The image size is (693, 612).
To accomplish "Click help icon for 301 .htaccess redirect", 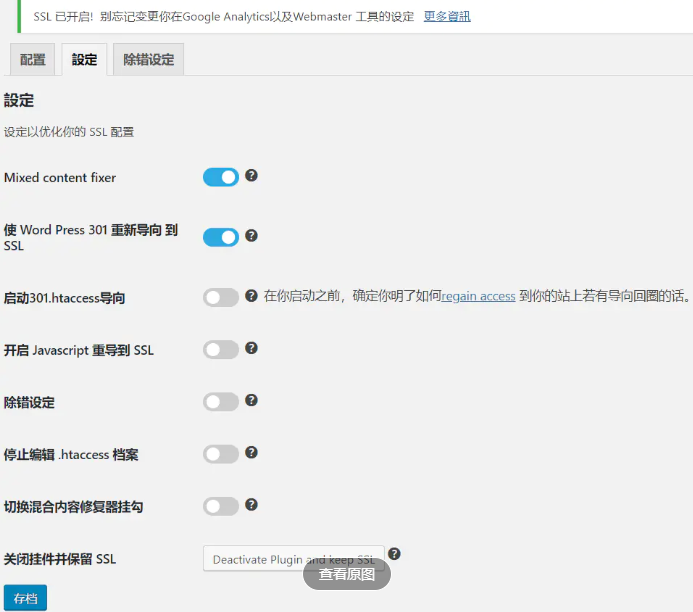I will (x=251, y=296).
